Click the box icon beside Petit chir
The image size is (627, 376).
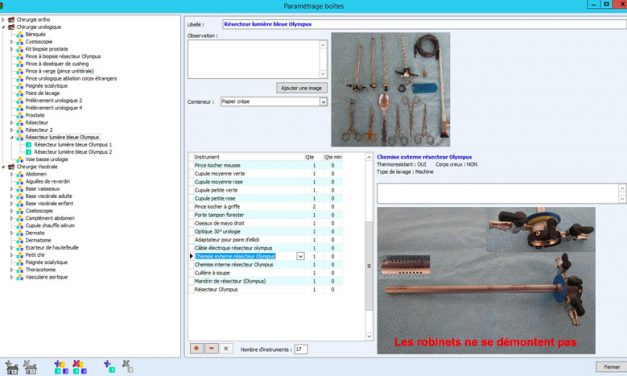coord(20,255)
